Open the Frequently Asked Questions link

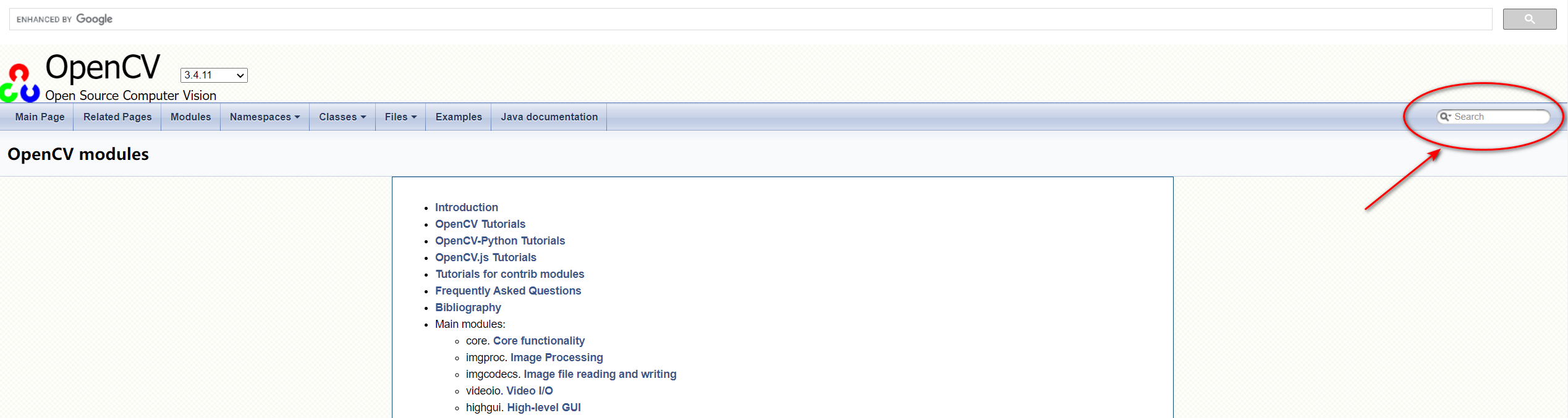click(508, 291)
